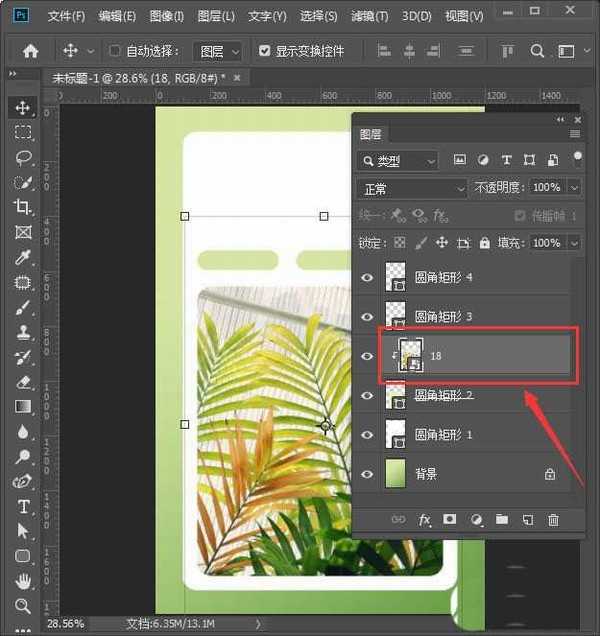
Task: Click the 填充 fill percentage field
Action: pyautogui.click(x=546, y=243)
